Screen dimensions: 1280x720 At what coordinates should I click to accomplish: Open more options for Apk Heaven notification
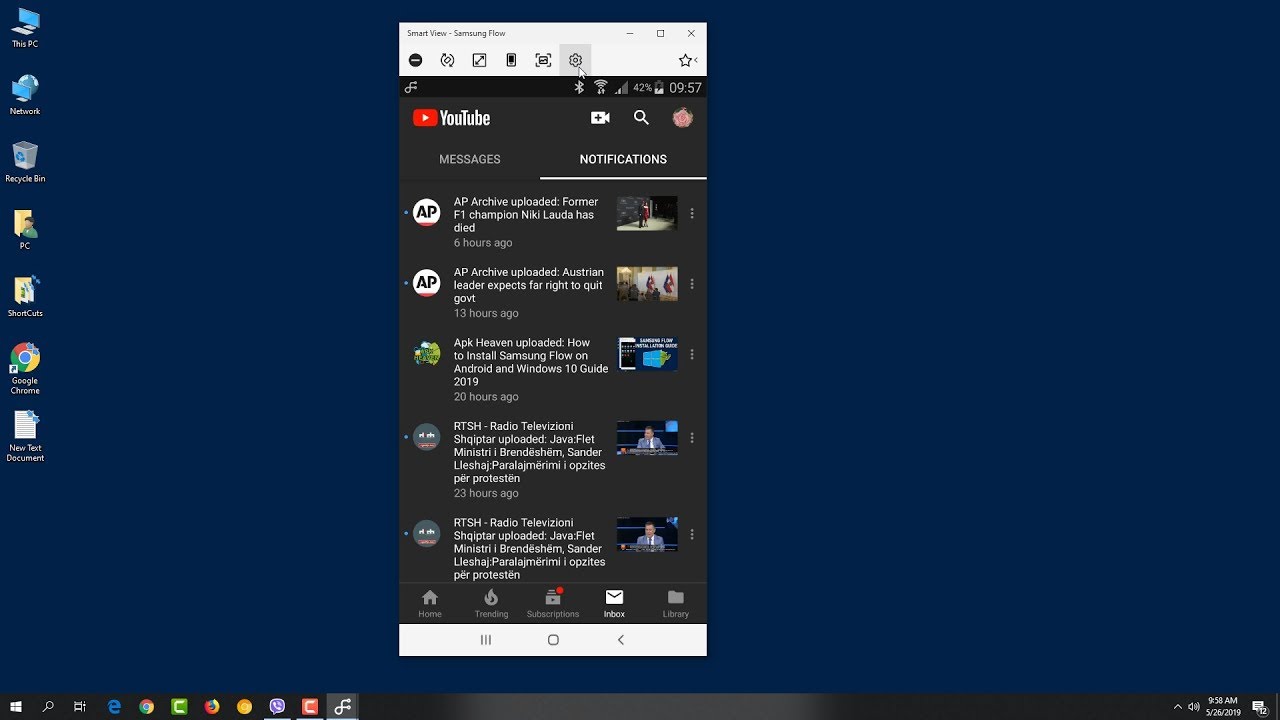click(x=692, y=354)
